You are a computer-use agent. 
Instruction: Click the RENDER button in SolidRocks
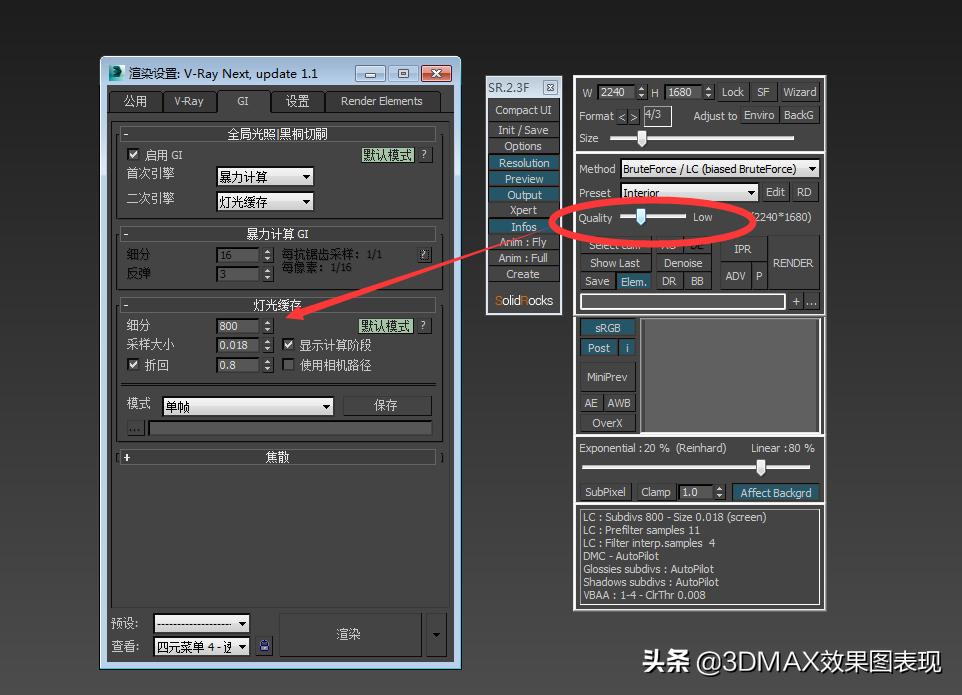tap(793, 263)
